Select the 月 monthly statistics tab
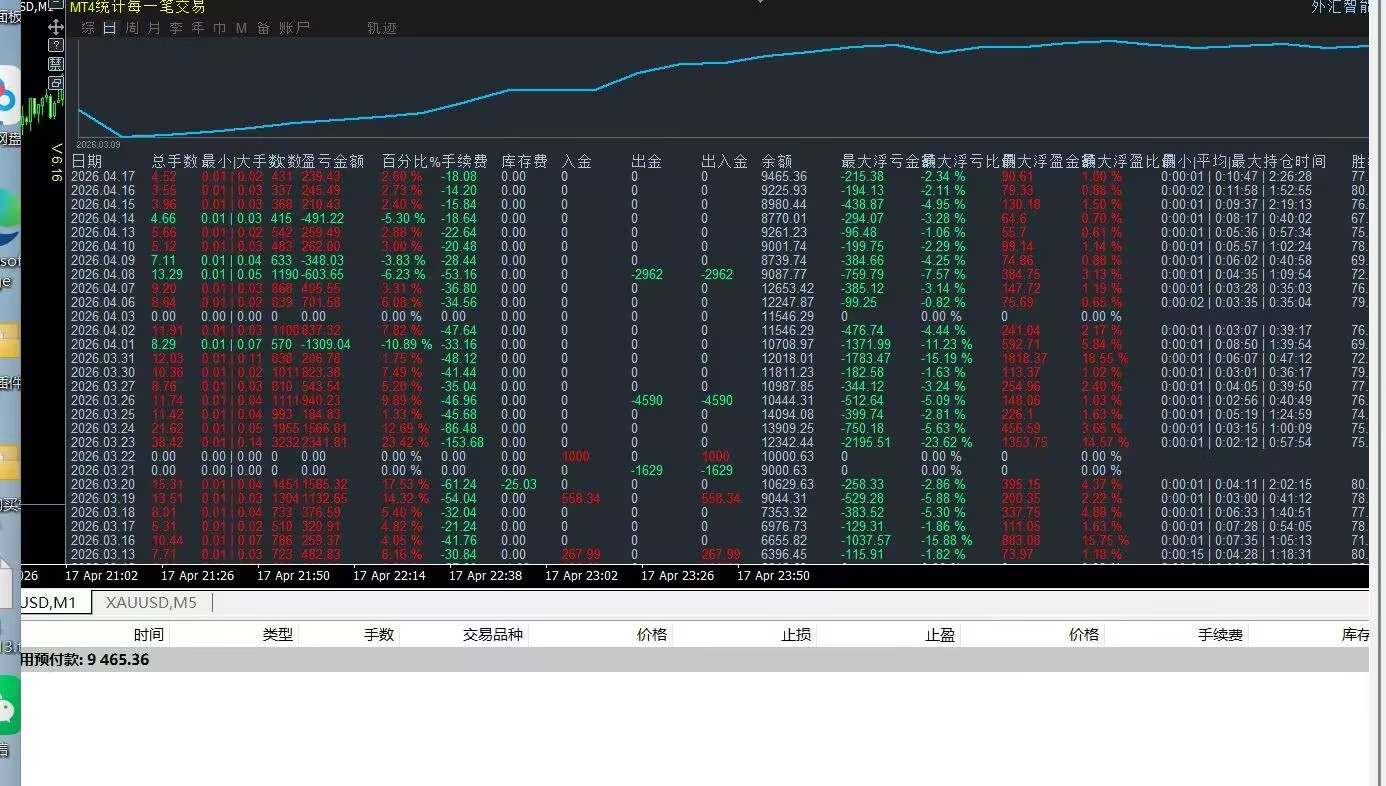Image resolution: width=1386 pixels, height=786 pixels. 154,28
